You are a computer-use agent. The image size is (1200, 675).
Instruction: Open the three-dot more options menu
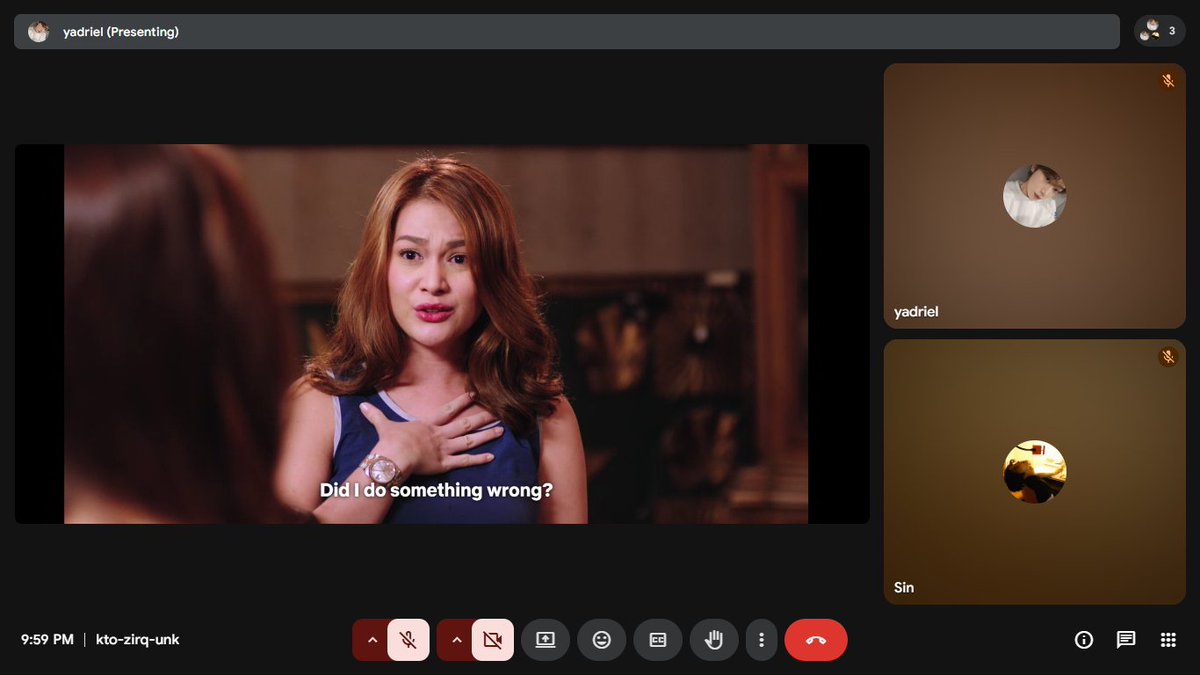tap(761, 640)
